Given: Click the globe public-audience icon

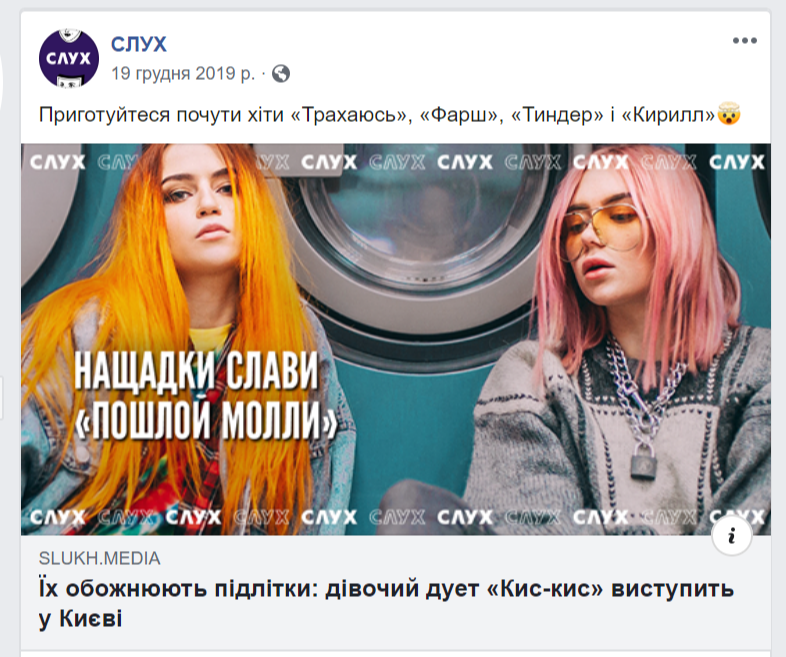Looking at the screenshot, I should tap(281, 74).
